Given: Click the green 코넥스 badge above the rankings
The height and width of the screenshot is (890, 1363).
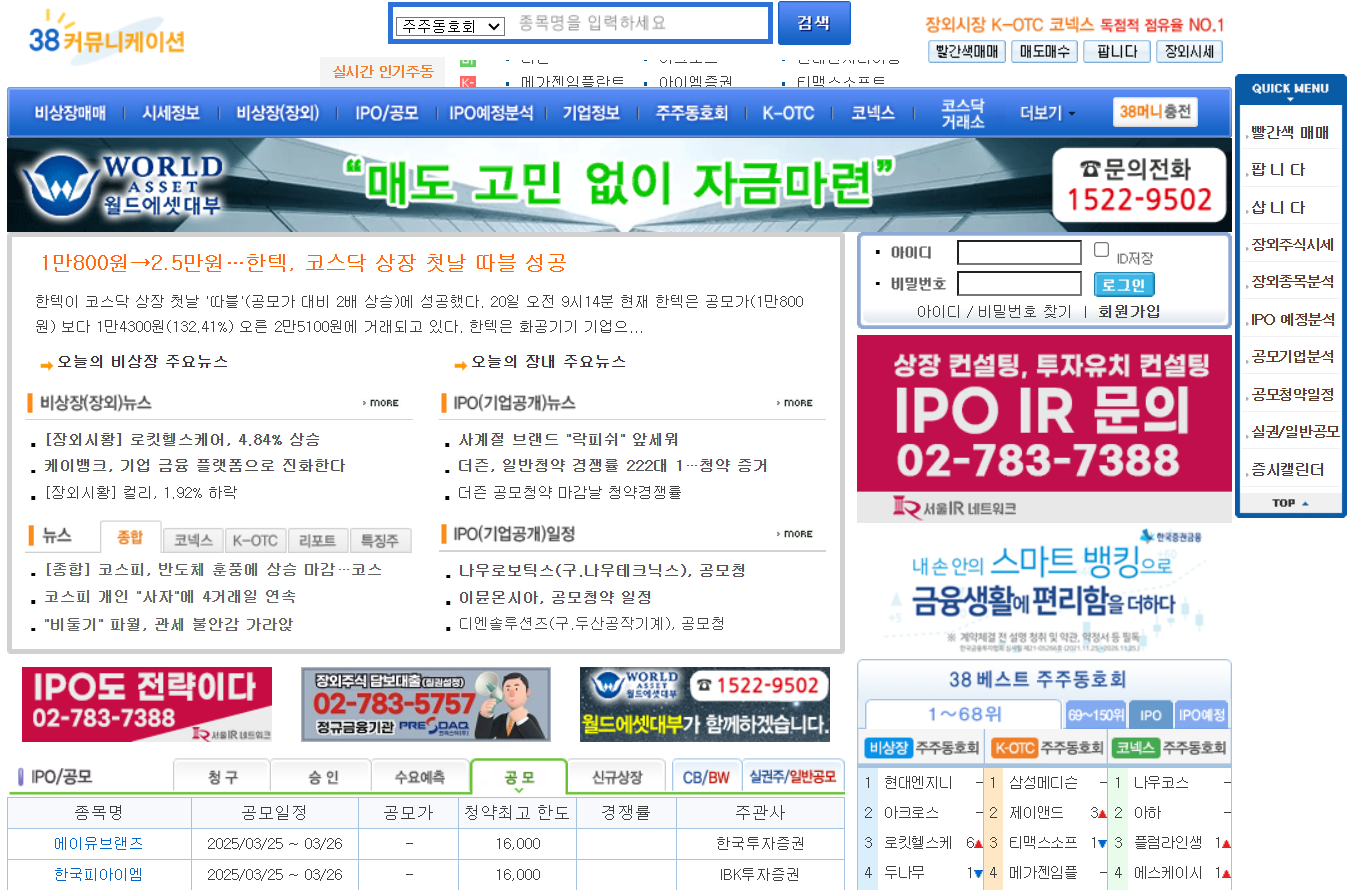Looking at the screenshot, I should click(x=1138, y=747).
